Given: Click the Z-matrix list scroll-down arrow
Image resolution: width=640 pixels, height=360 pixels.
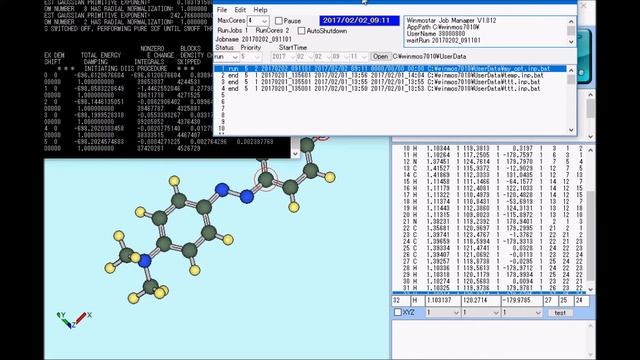Looking at the screenshot, I should point(591,289).
